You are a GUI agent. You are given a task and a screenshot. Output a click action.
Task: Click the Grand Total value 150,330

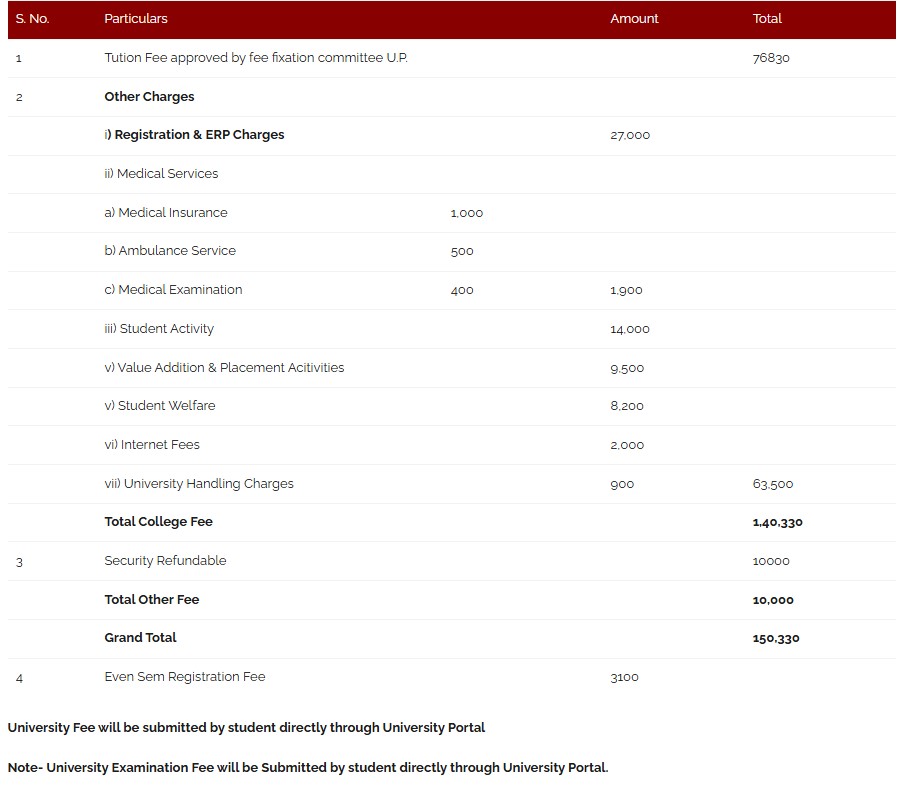tap(776, 638)
